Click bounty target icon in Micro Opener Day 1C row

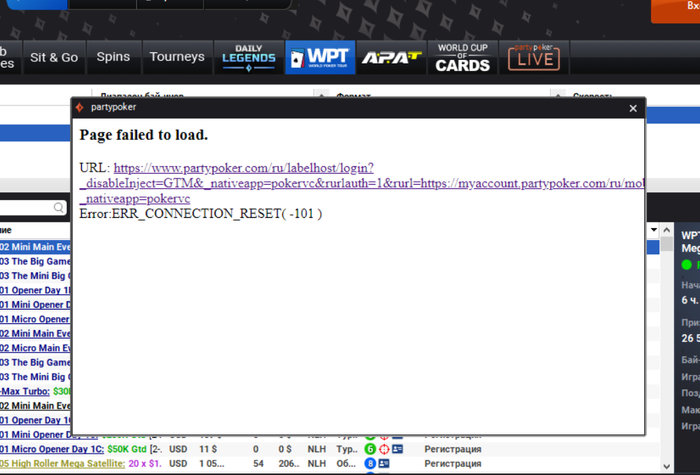[x=384, y=449]
